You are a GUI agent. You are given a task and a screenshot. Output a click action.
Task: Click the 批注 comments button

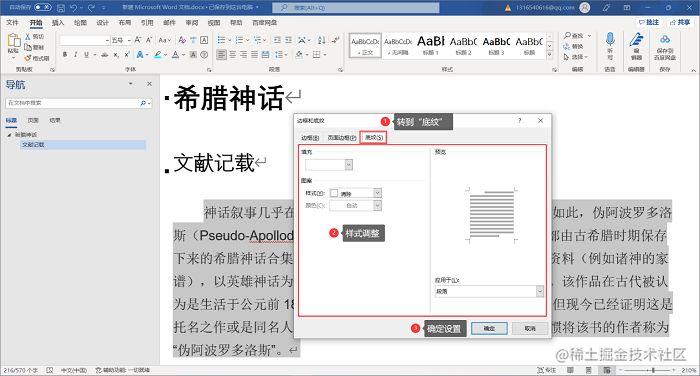pyautogui.click(x=649, y=22)
